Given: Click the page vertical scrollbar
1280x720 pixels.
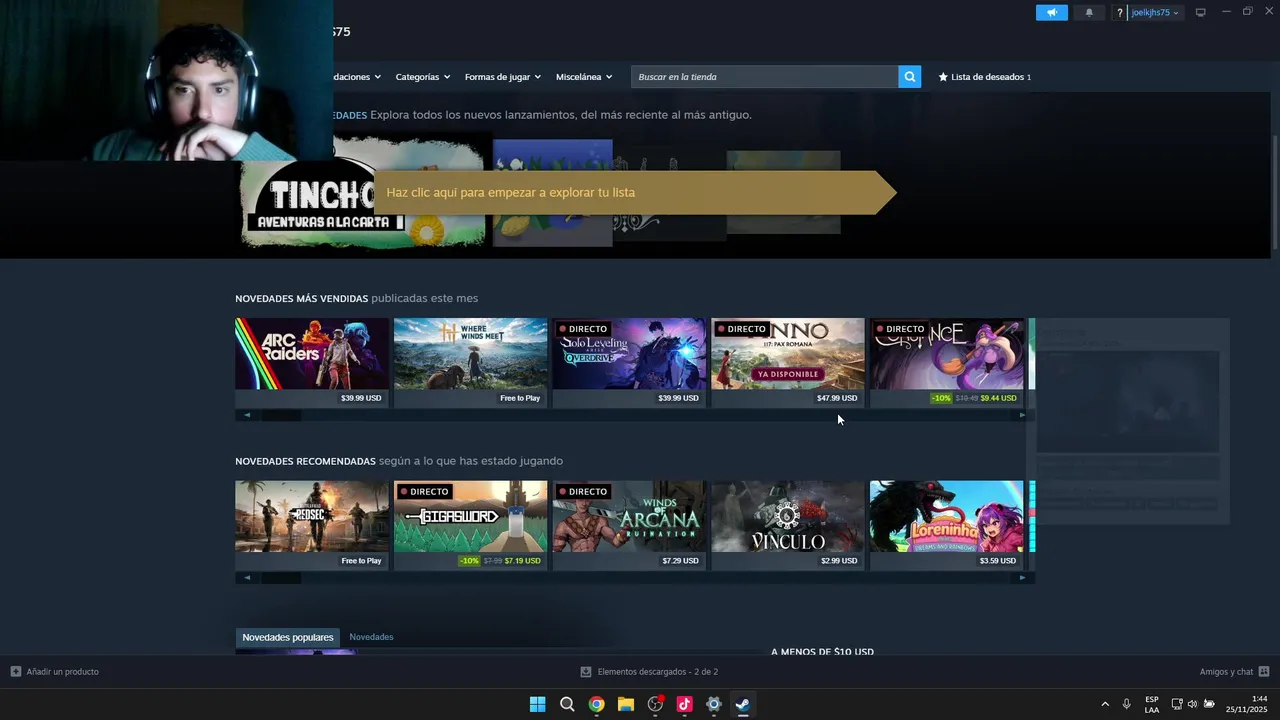Looking at the screenshot, I should (x=1274, y=190).
